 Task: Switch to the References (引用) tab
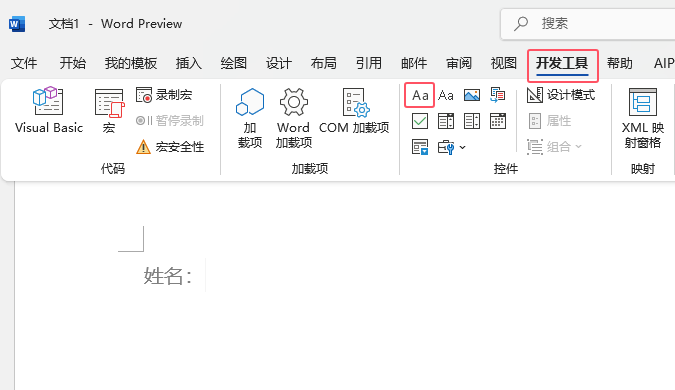(x=368, y=63)
